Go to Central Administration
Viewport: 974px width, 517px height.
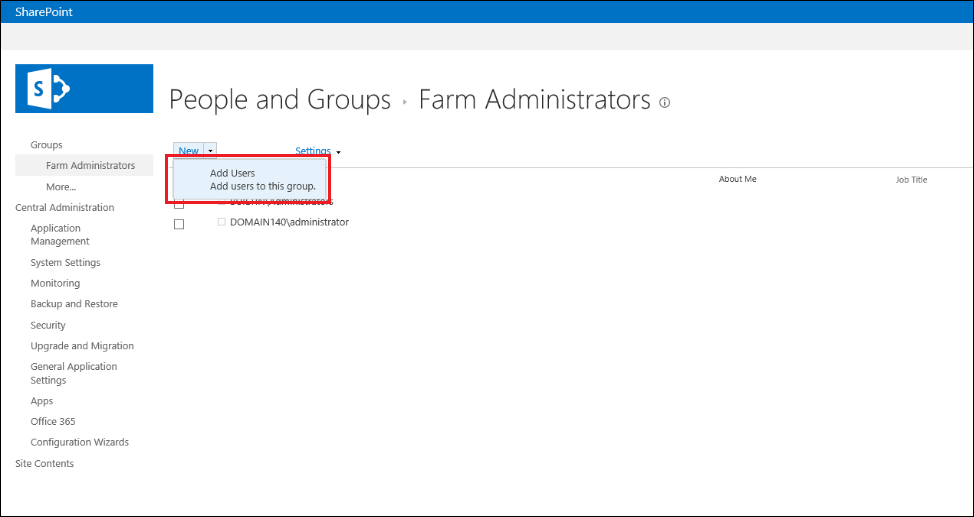(65, 208)
